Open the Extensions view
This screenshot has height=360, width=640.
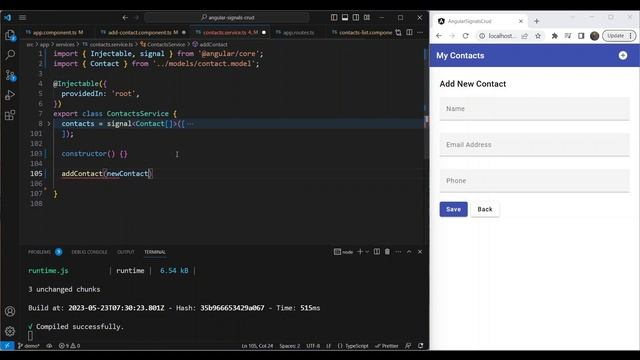[10, 115]
